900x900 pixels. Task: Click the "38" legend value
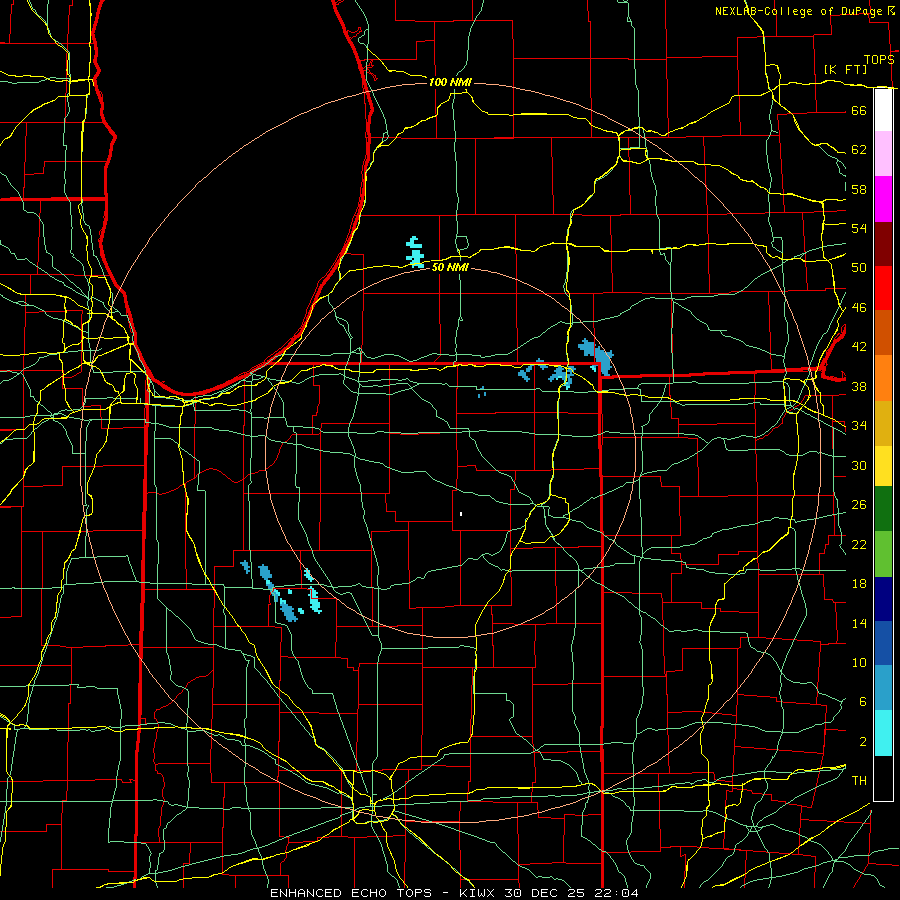click(x=859, y=386)
